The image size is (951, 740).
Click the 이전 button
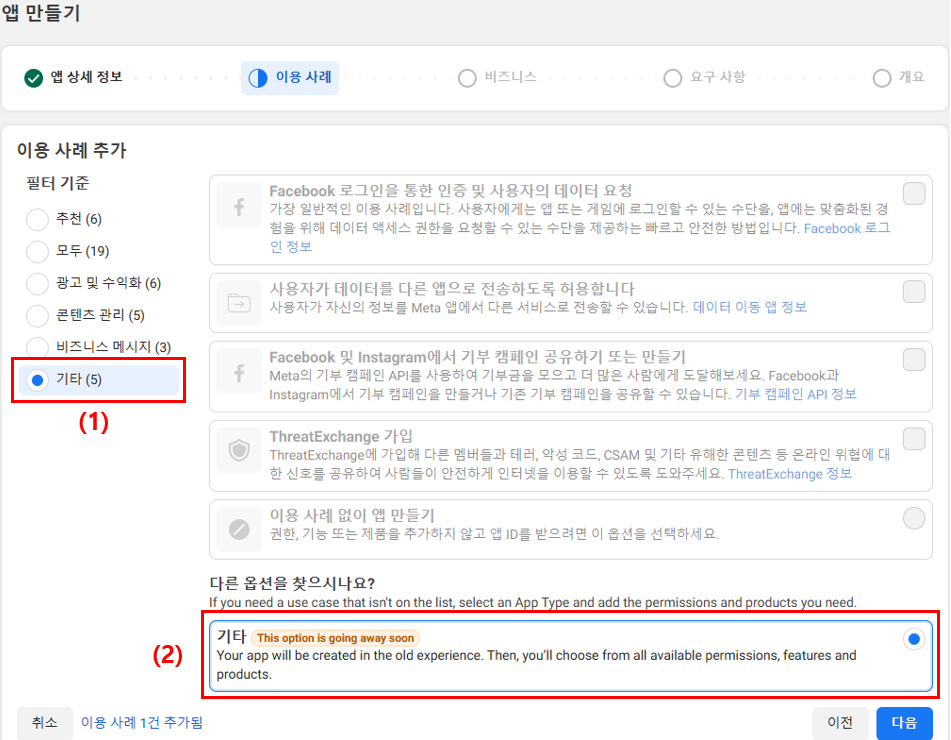pyautogui.click(x=840, y=722)
